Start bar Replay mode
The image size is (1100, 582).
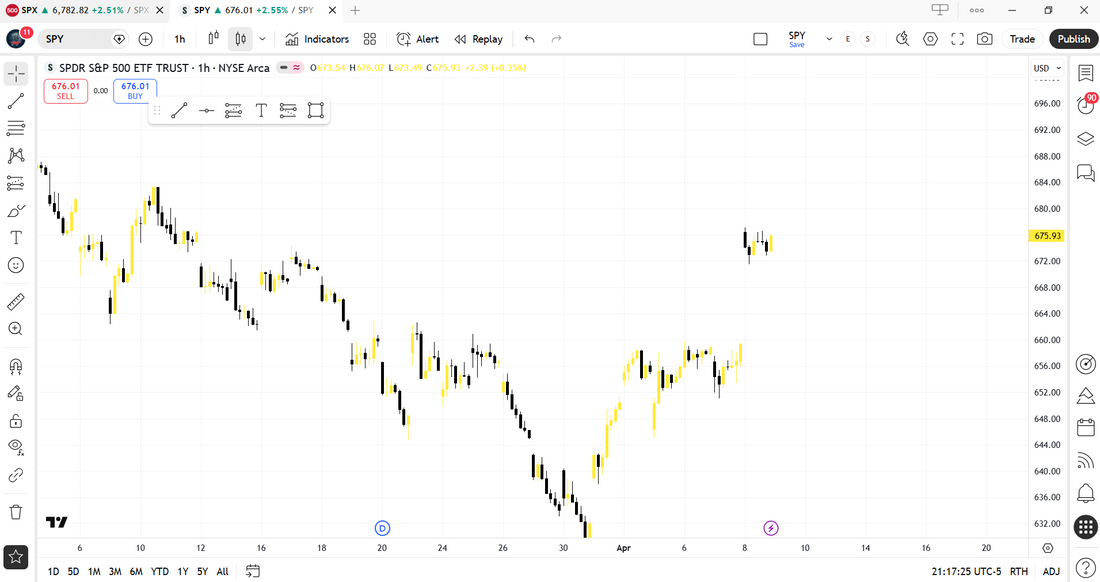pos(478,39)
